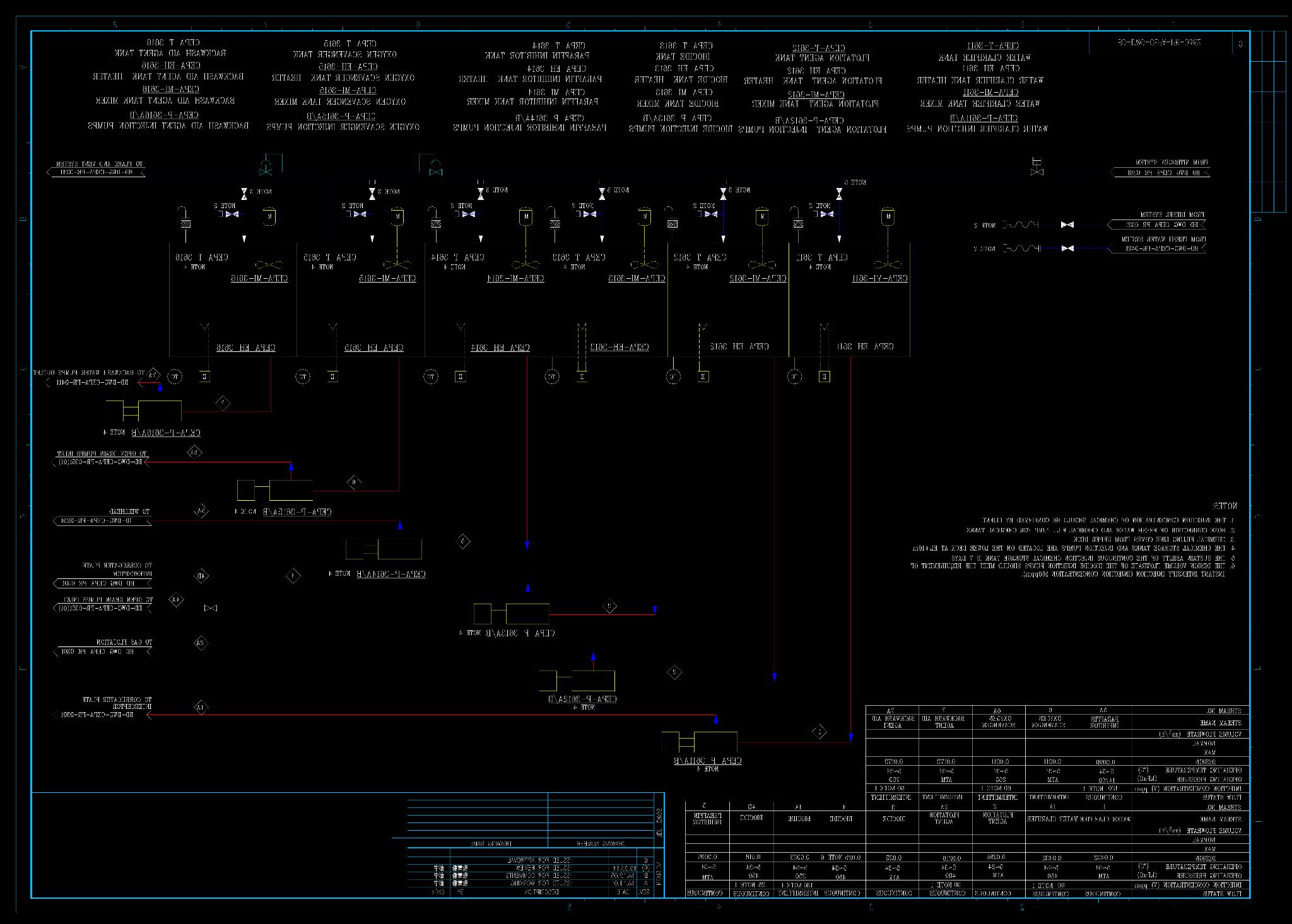Click stream number diamond 4B

201,575
